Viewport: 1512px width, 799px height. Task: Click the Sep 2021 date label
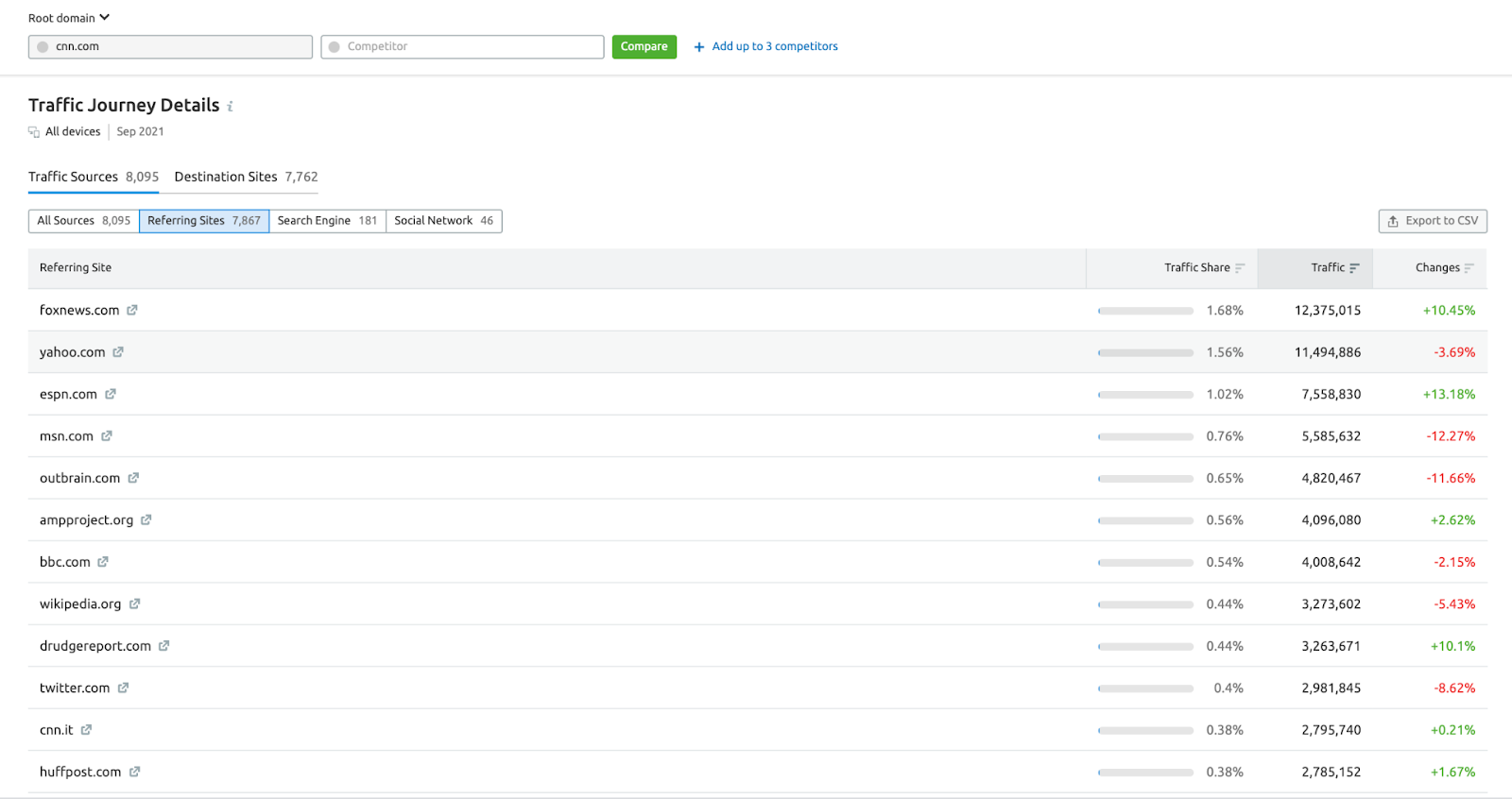click(140, 132)
